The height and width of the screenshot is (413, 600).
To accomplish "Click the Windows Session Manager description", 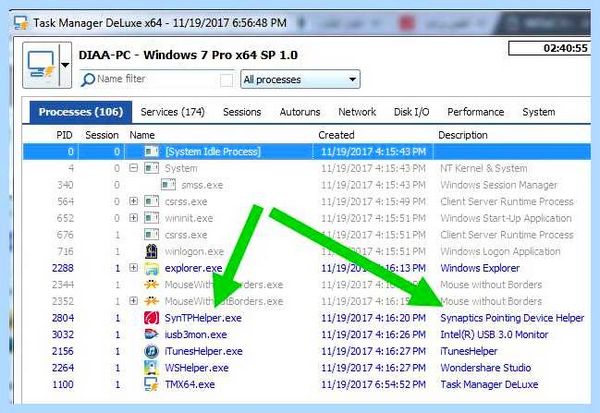I will click(499, 185).
